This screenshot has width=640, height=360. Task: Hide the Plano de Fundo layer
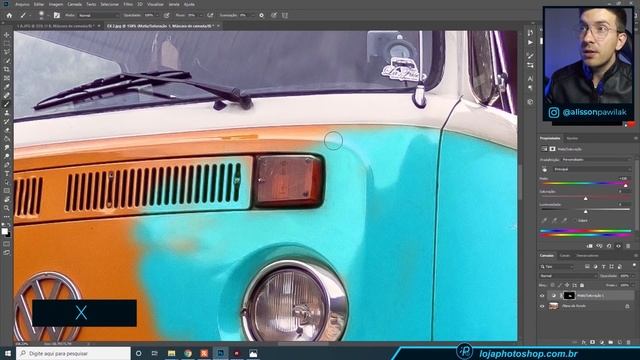tap(542, 306)
